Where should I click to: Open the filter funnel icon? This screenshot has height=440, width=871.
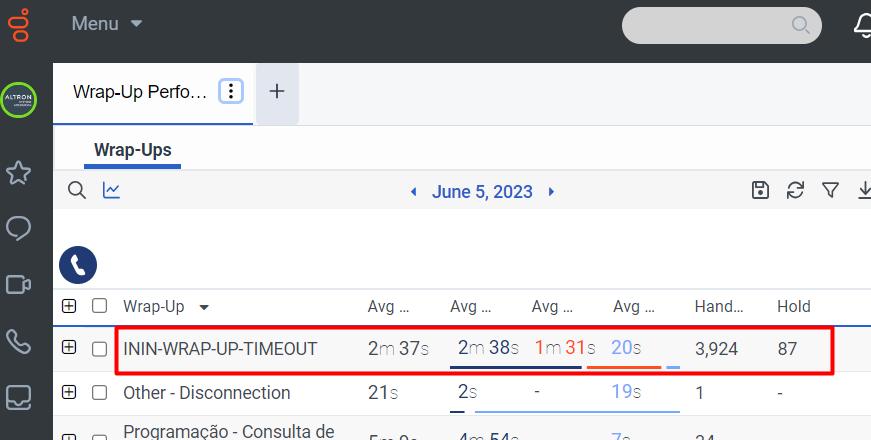coord(830,190)
